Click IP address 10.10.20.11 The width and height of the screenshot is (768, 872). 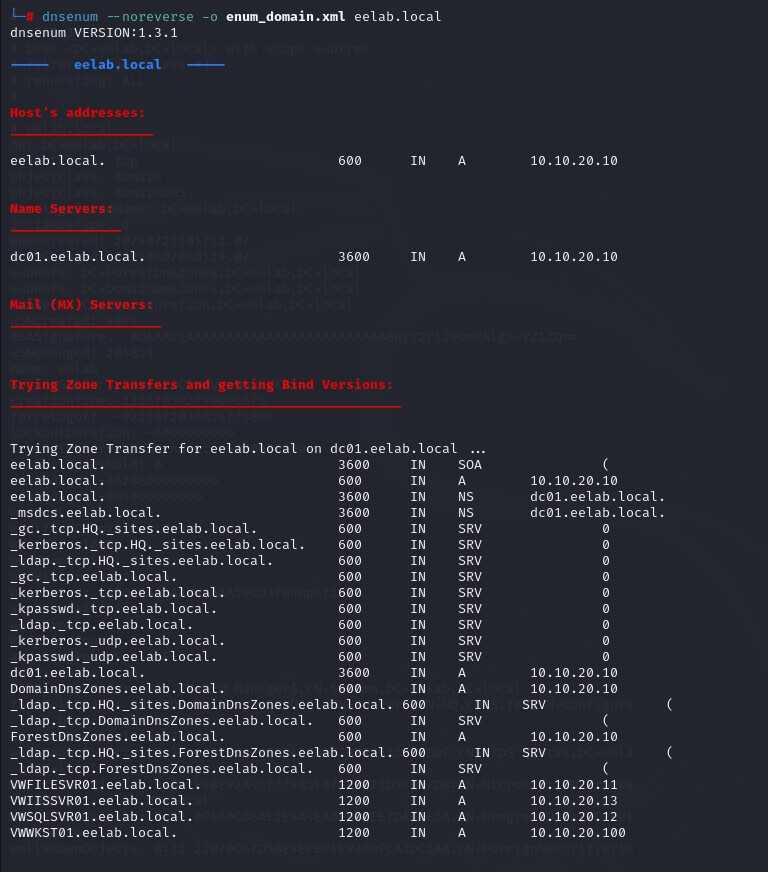[x=574, y=785]
